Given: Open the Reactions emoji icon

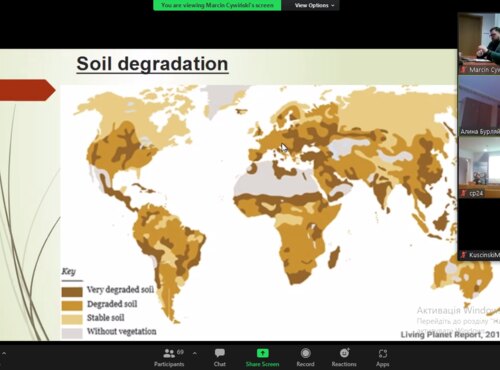Looking at the screenshot, I should click(344, 353).
